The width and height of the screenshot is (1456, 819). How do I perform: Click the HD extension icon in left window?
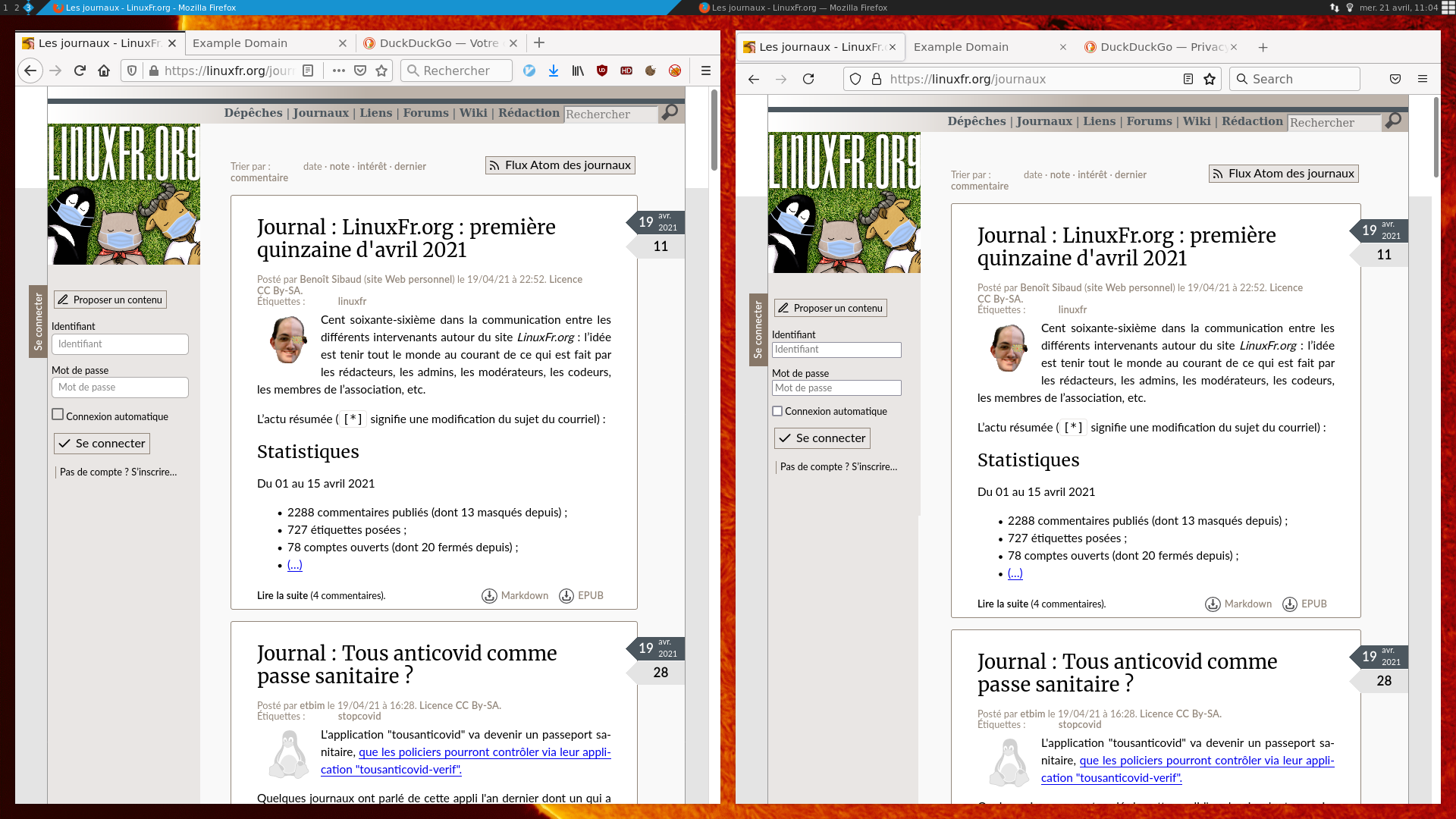pyautogui.click(x=626, y=71)
